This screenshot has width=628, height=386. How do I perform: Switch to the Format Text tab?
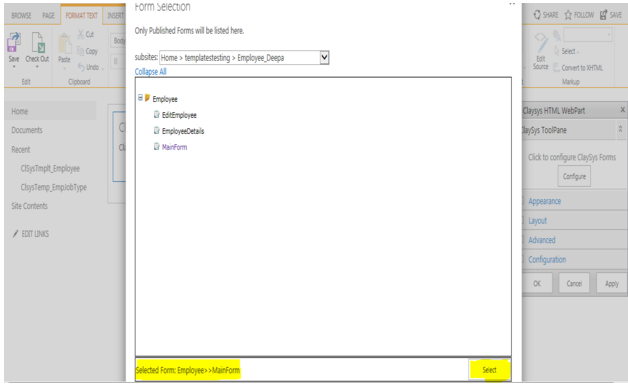click(x=81, y=15)
